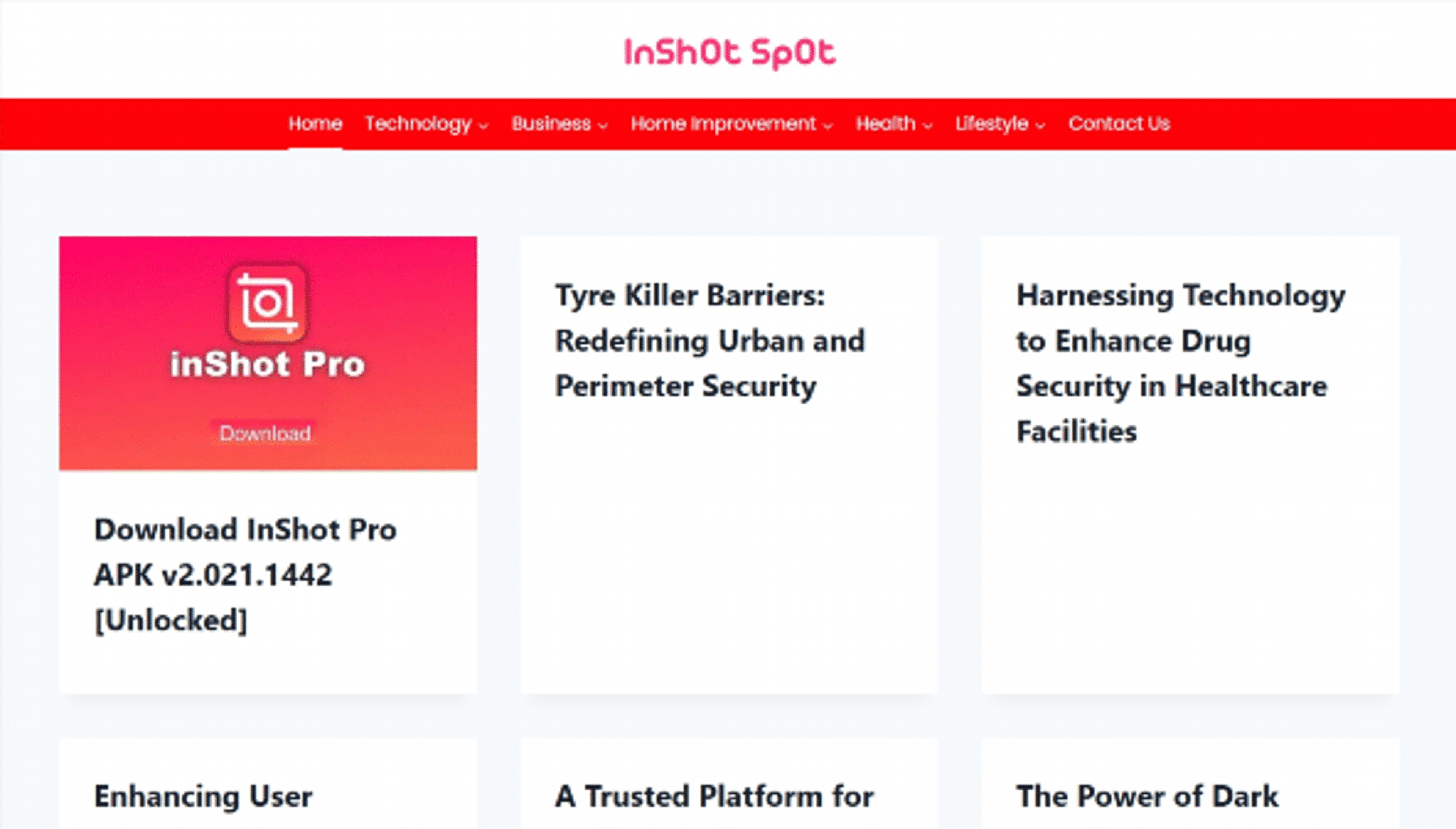Expand the Health submenu chevron
1456x829 pixels.
click(x=928, y=126)
